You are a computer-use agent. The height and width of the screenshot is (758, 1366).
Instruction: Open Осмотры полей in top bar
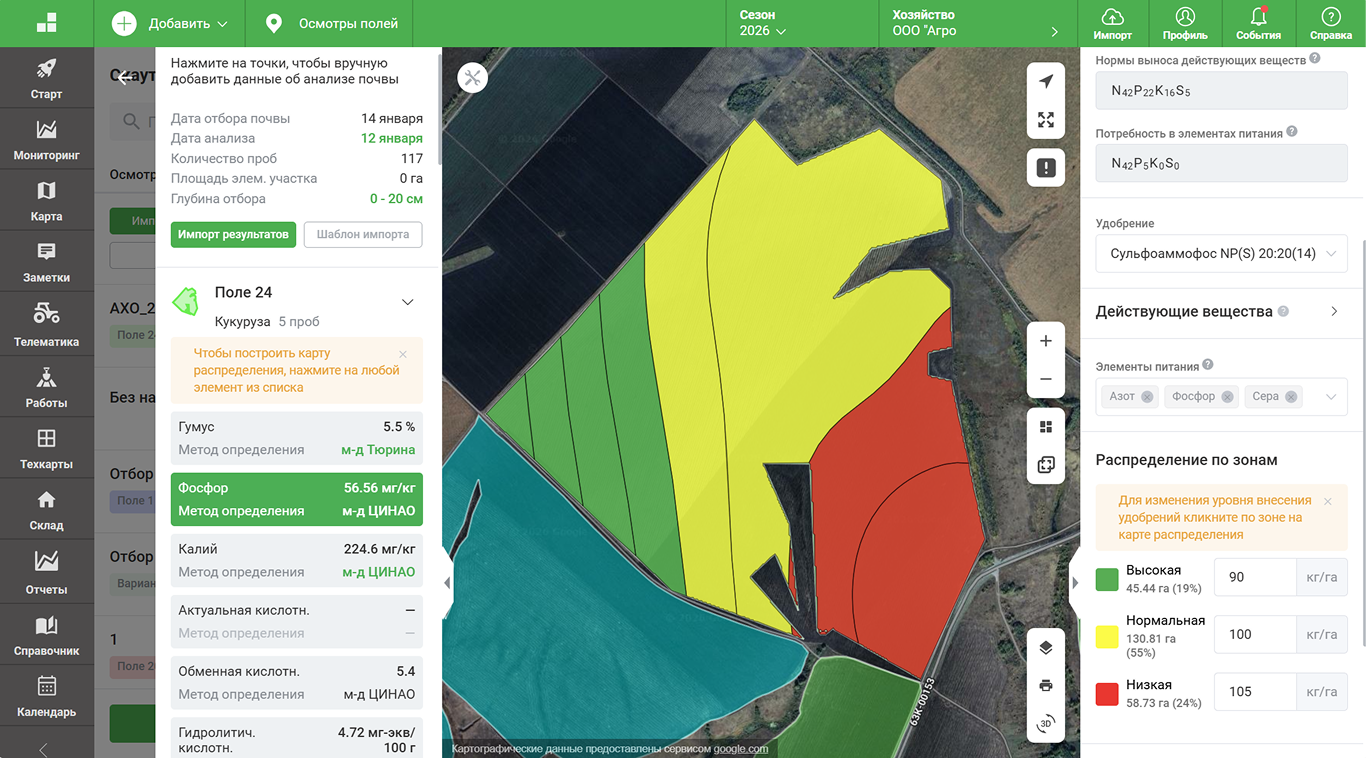point(332,23)
